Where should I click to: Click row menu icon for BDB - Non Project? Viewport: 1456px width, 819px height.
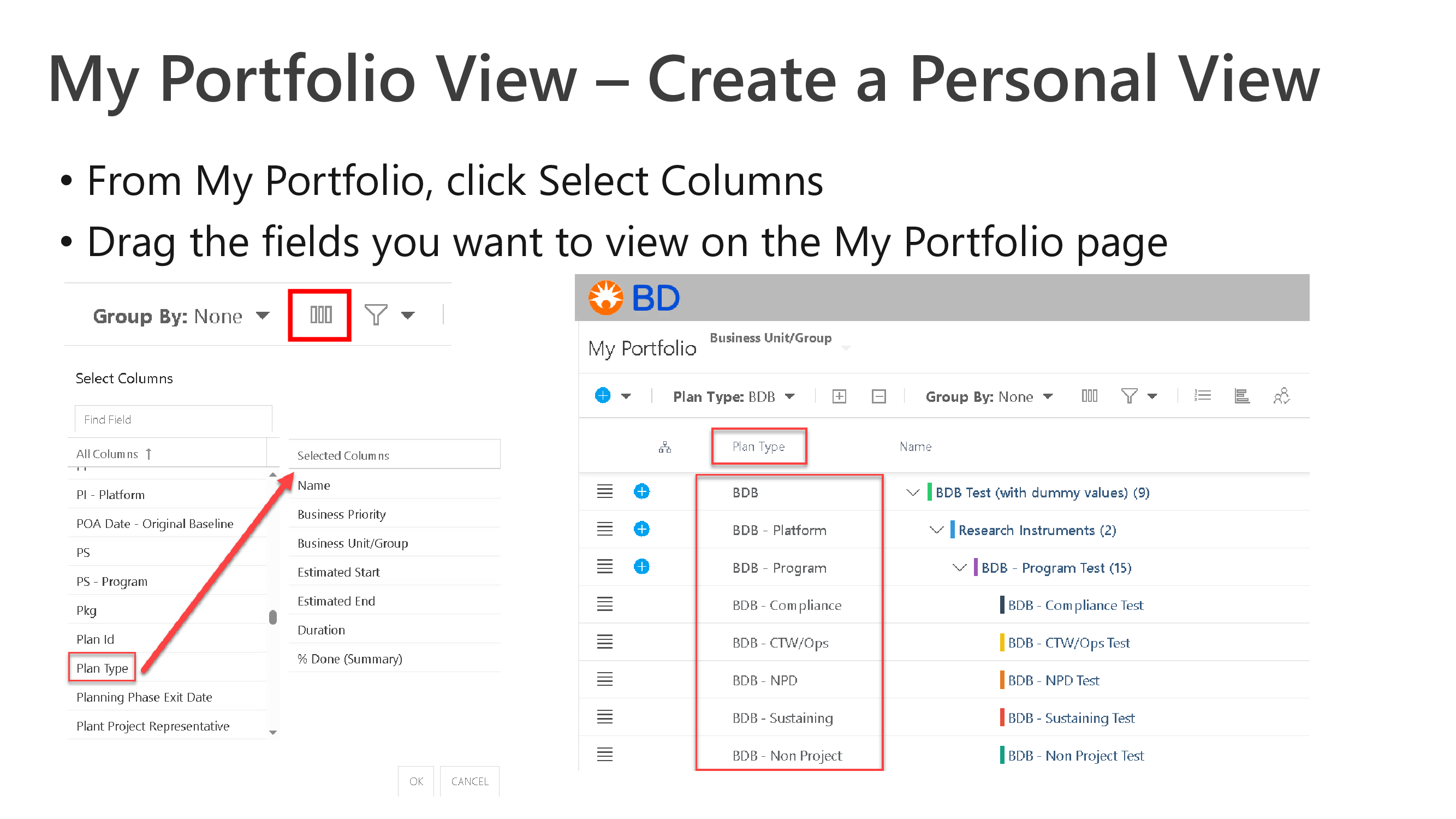pos(605,754)
